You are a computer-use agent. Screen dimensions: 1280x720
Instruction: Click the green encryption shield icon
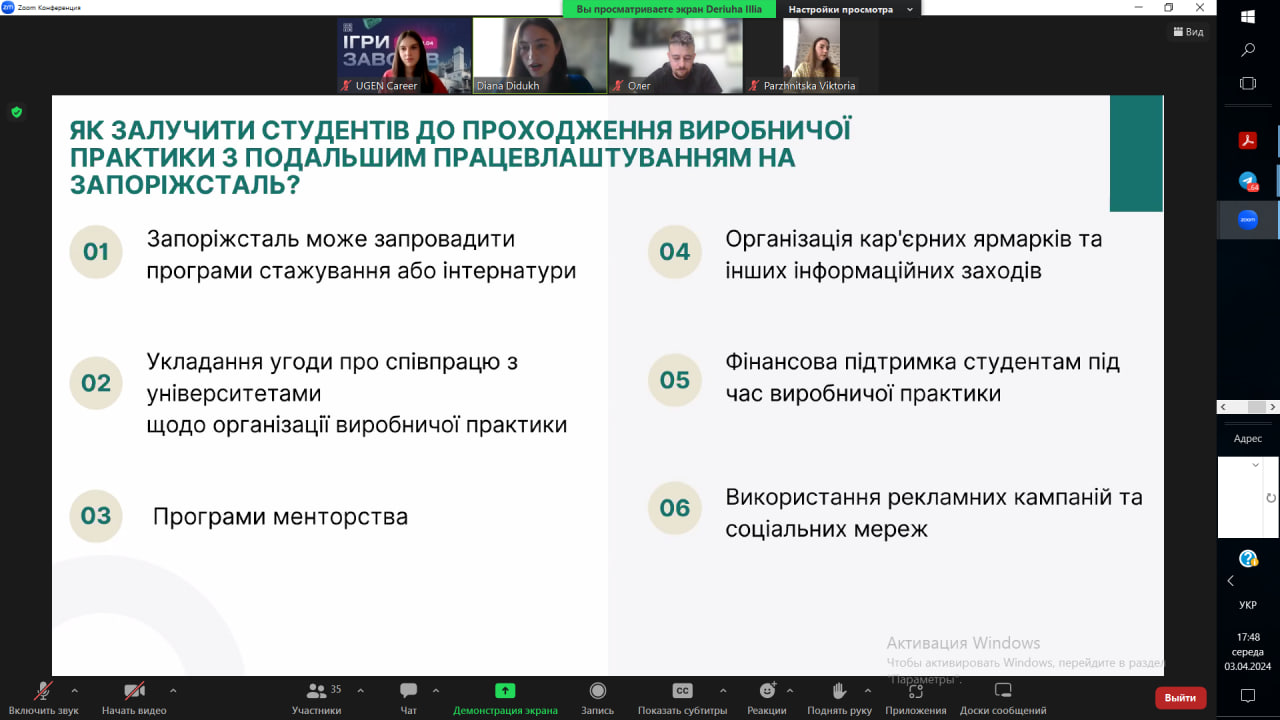16,112
